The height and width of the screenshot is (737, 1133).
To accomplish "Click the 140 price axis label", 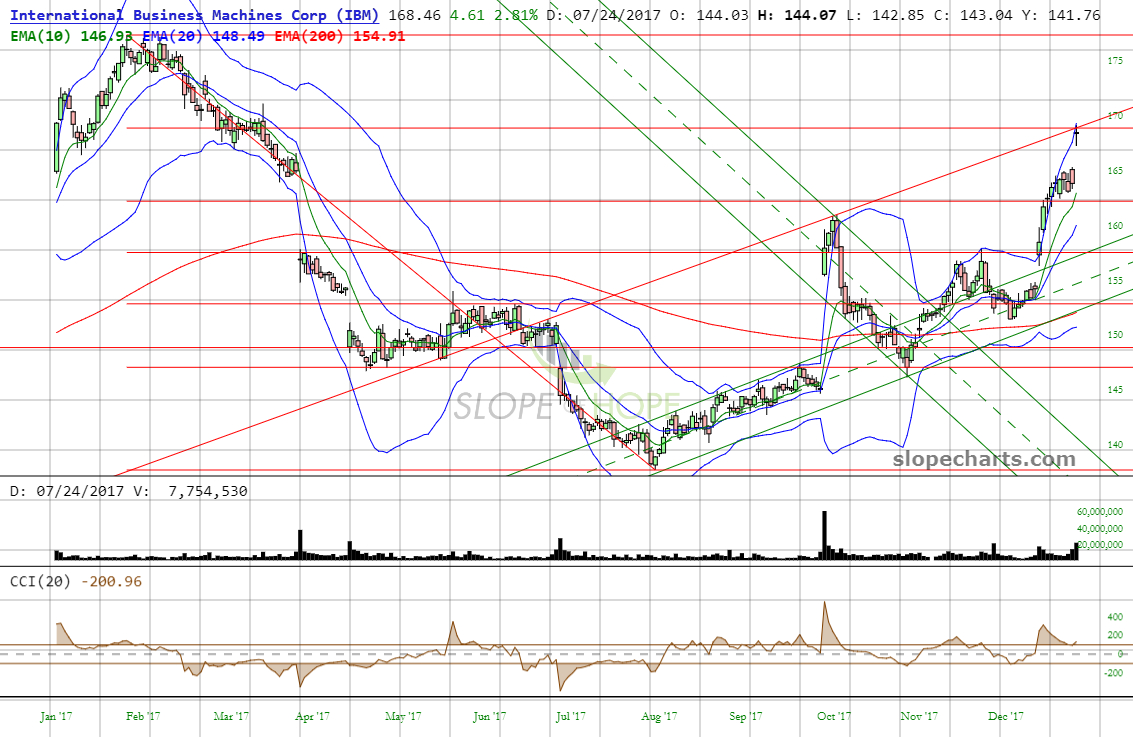I will coord(1115,444).
